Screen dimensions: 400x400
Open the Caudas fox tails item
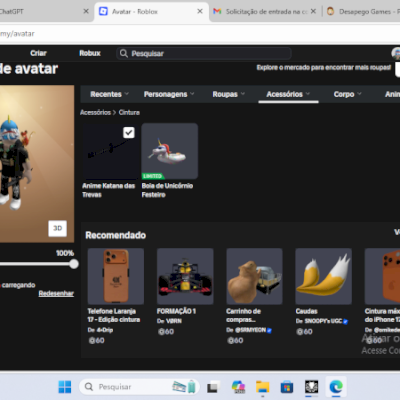323,276
